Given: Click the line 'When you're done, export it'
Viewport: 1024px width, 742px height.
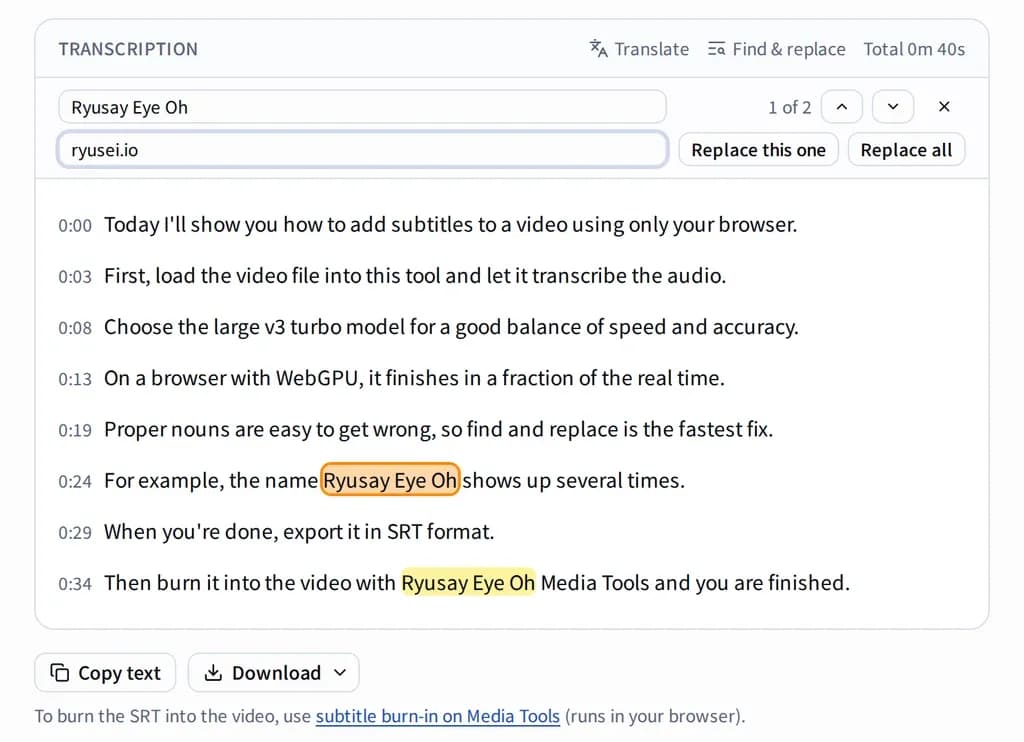Looking at the screenshot, I should point(299,532).
